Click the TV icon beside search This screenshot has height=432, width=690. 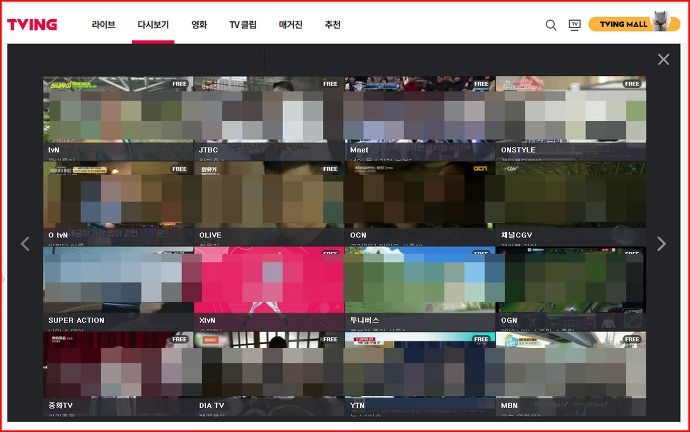575,25
